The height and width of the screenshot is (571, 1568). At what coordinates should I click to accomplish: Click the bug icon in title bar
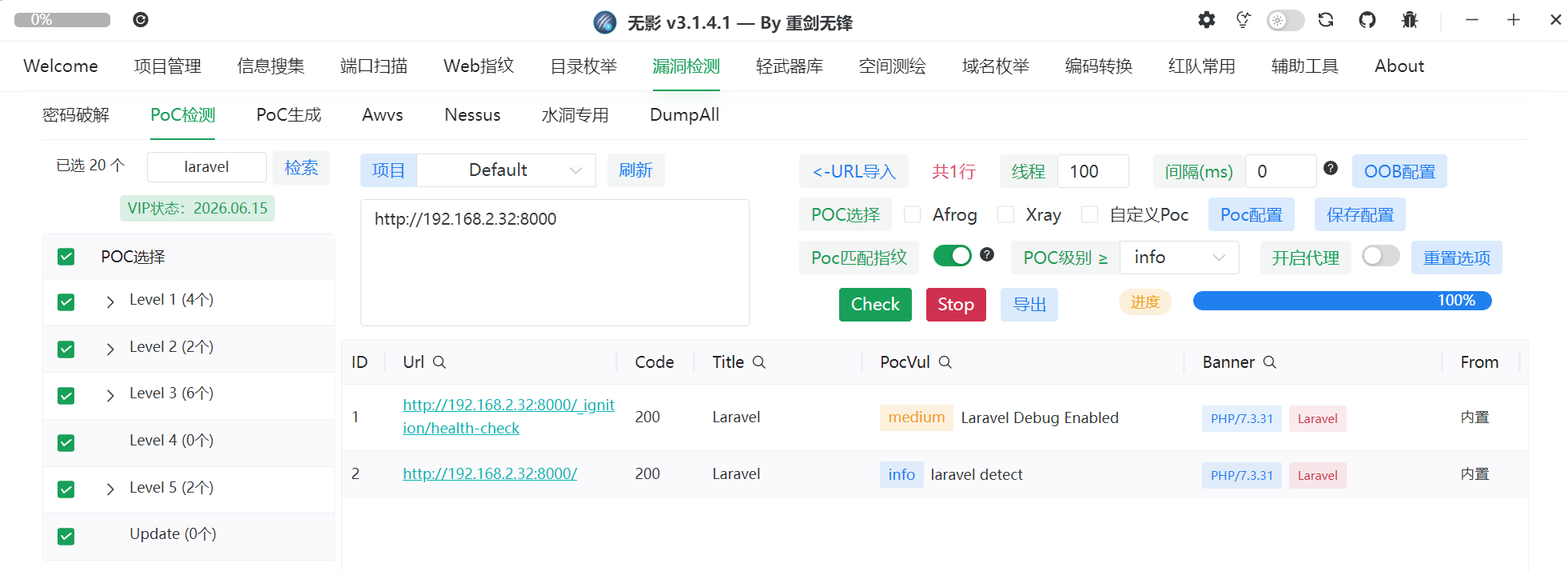[1410, 20]
